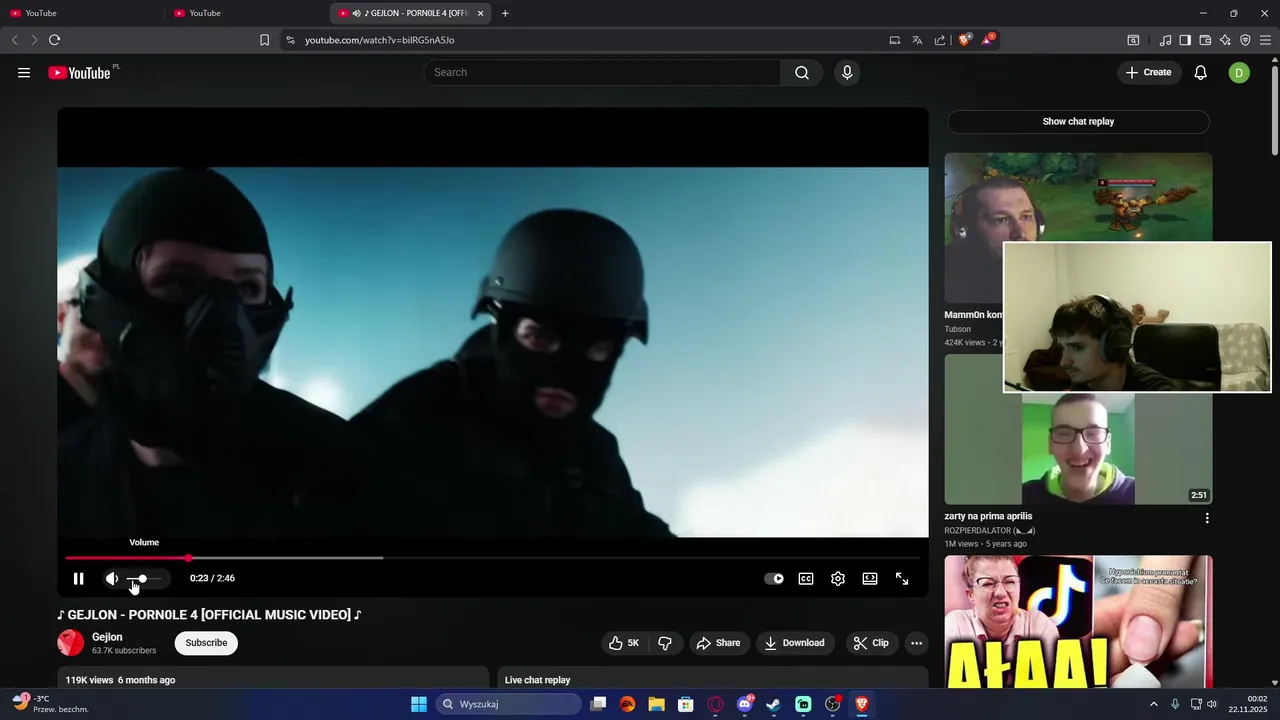Go back in browser history
Image resolution: width=1280 pixels, height=720 pixels.
[x=14, y=40]
